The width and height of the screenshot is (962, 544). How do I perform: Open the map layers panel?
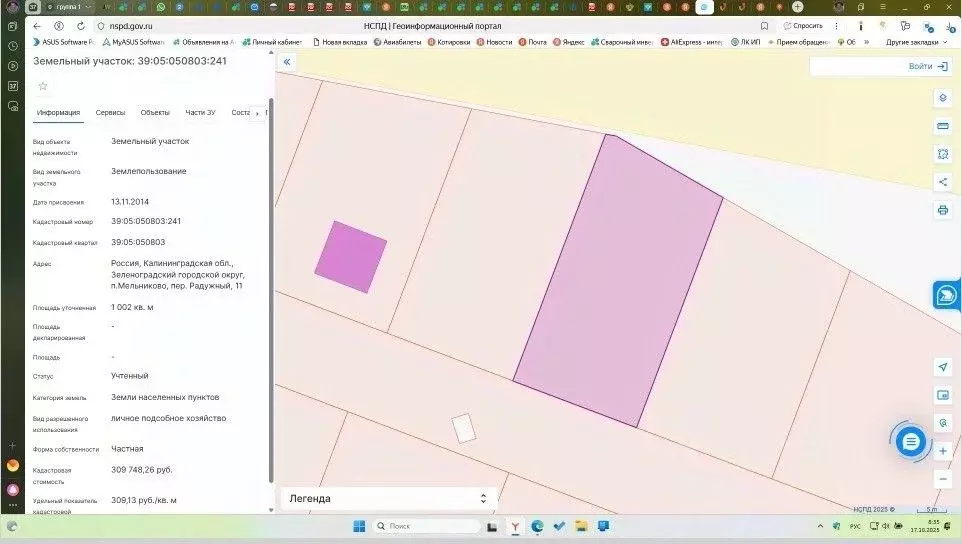pyautogui.click(x=942, y=98)
